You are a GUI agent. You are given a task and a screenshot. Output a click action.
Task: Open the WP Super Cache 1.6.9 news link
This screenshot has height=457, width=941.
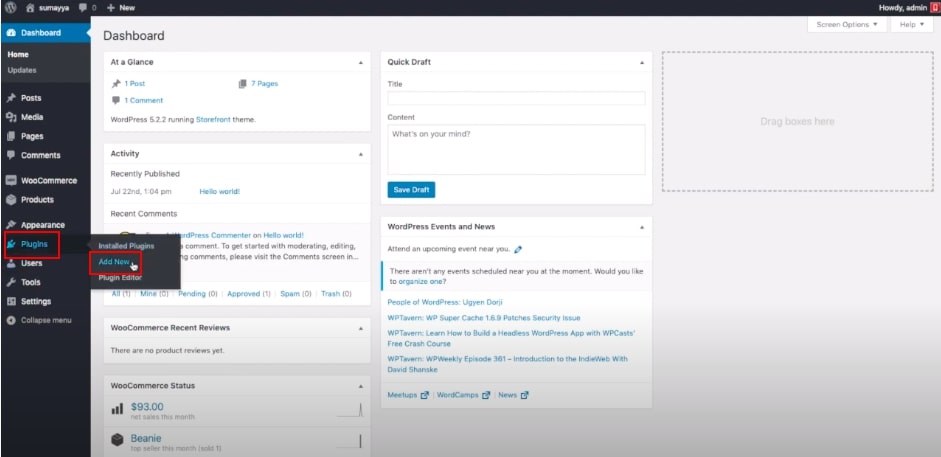pyautogui.click(x=484, y=318)
